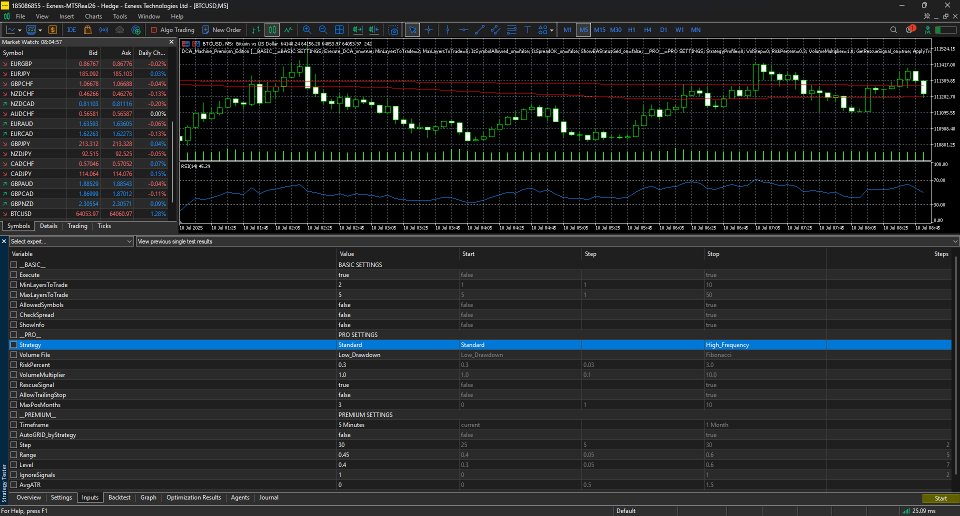This screenshot has height=516, width=960.
Task: Tick the Timeframe variable checkbox
Action: coord(13,425)
